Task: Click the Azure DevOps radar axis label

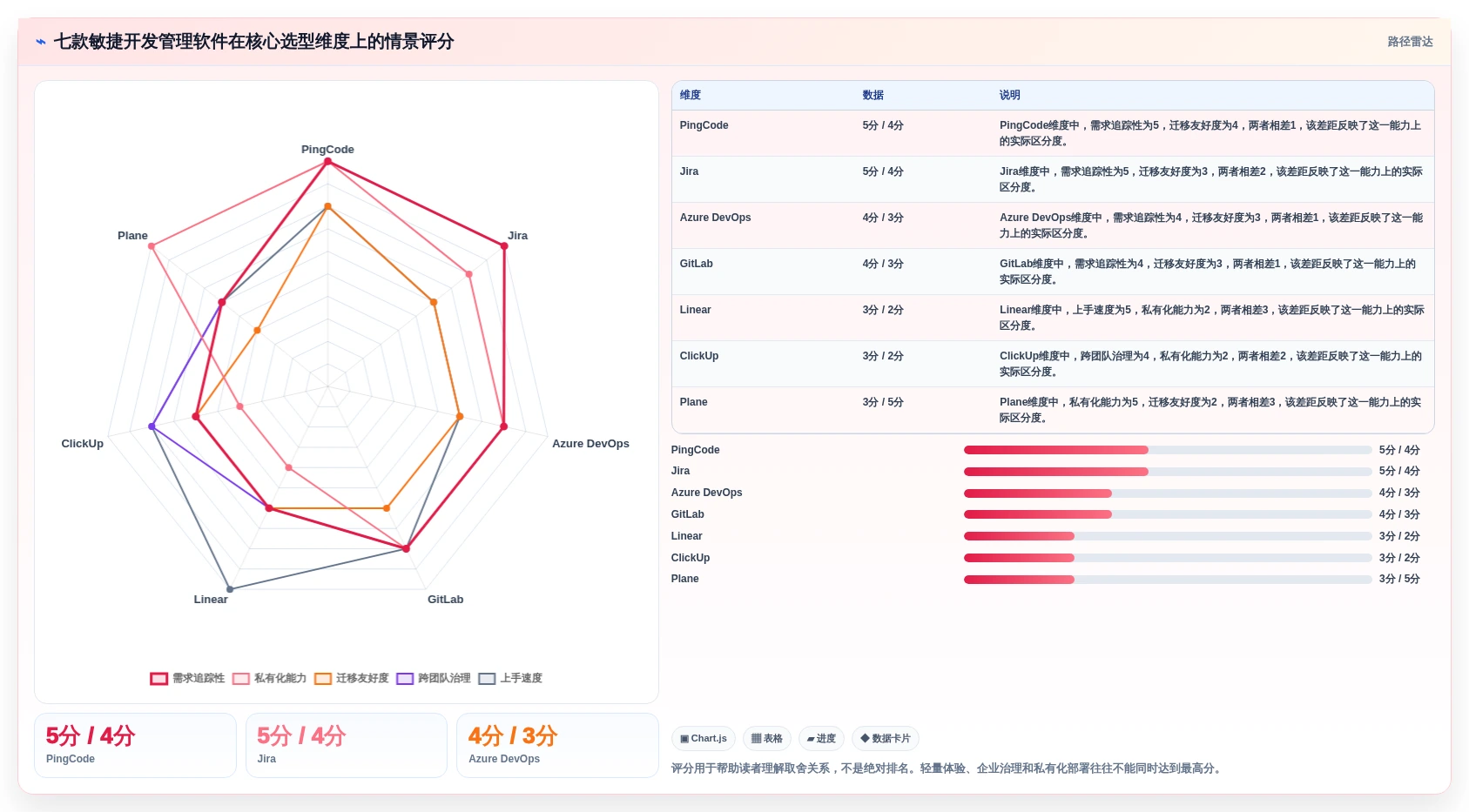Action: pos(590,444)
